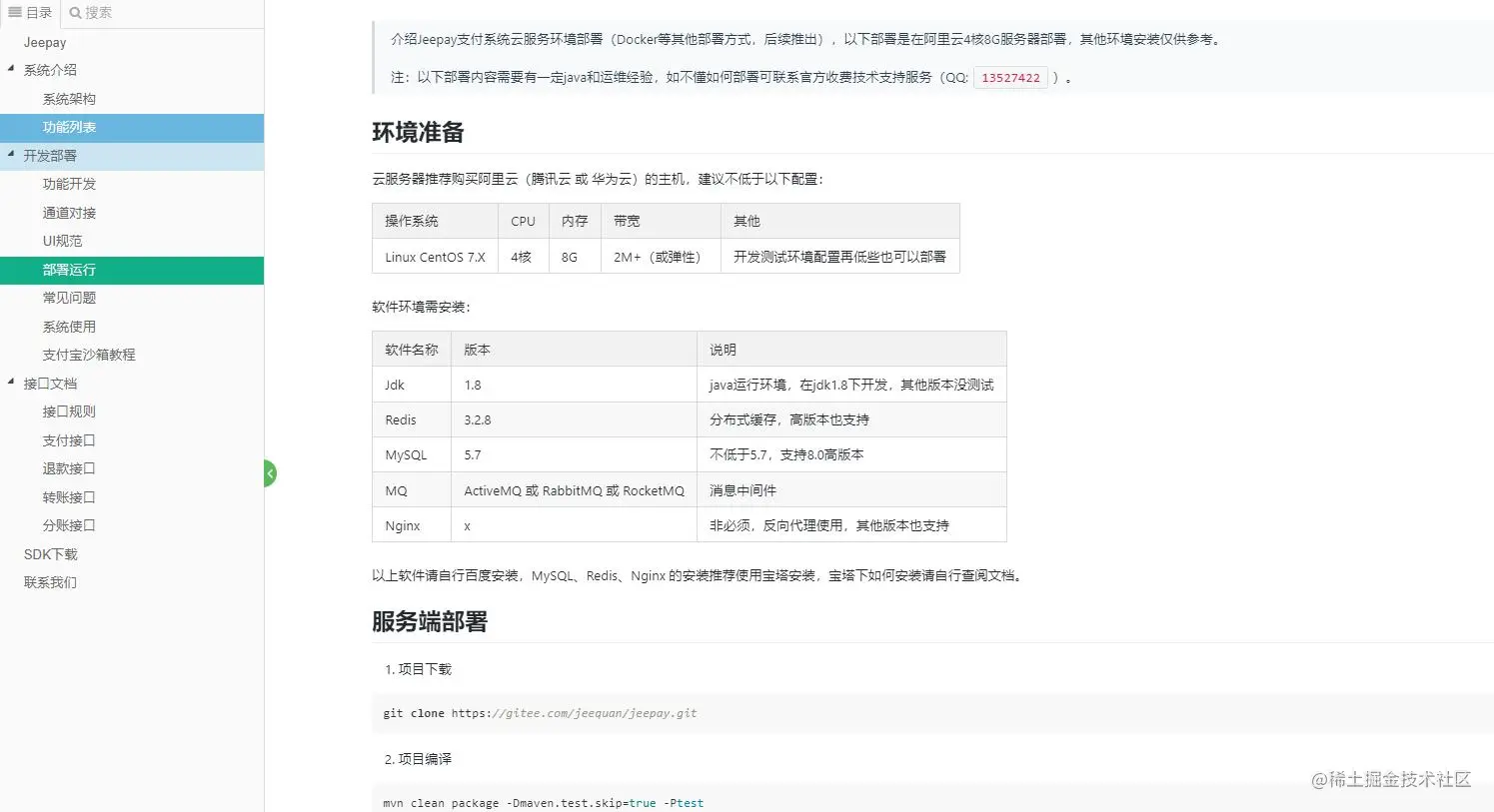
Task: Click the Redis row name cell
Action: pyautogui.click(x=412, y=419)
